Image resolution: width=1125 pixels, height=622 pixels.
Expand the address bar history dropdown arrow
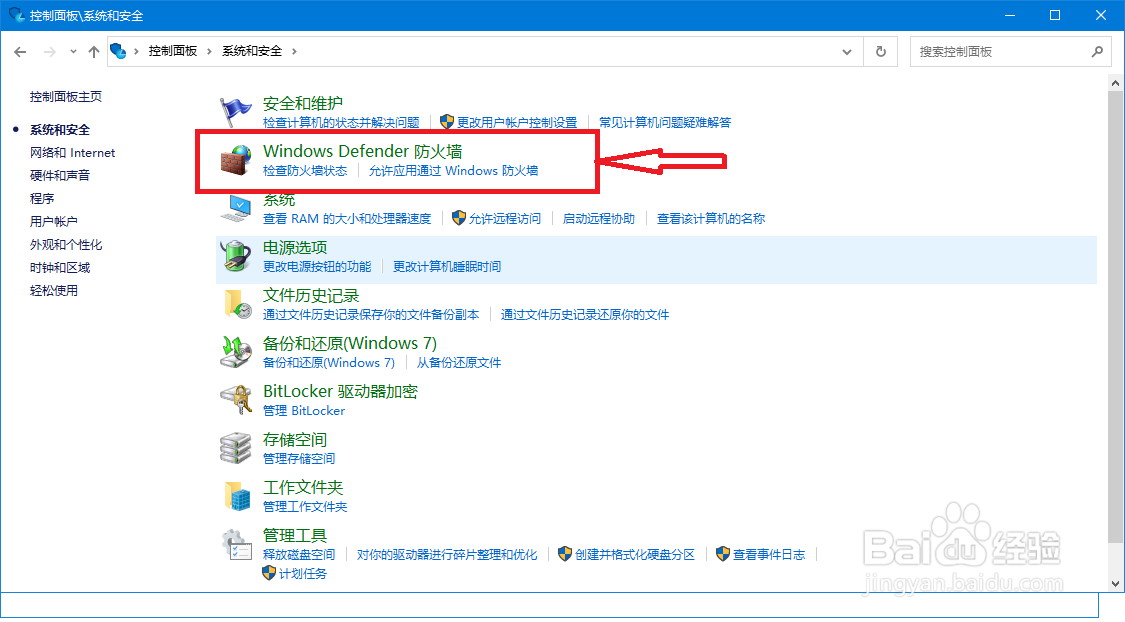pos(846,51)
